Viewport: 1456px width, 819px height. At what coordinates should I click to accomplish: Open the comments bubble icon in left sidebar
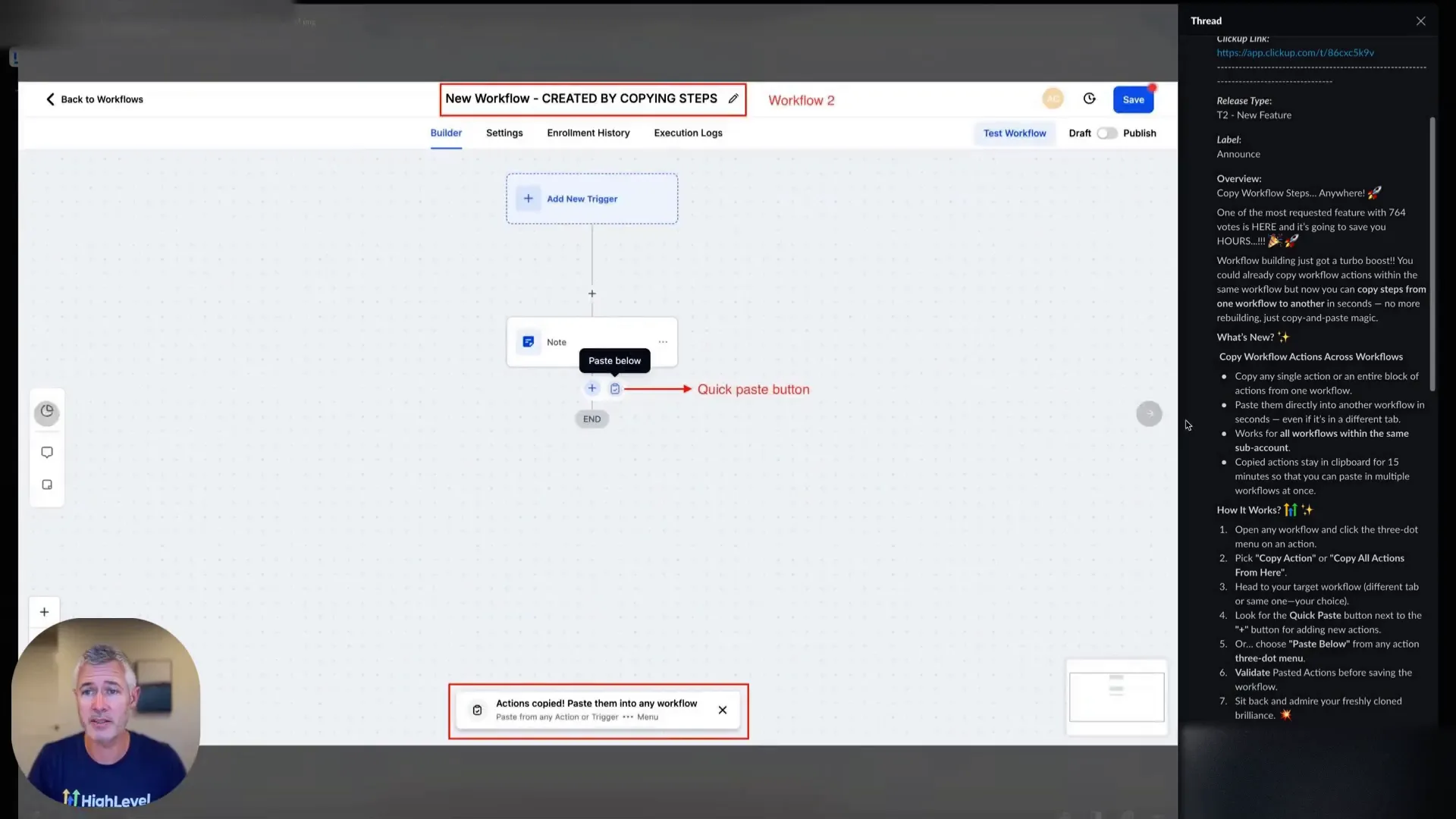click(x=47, y=451)
